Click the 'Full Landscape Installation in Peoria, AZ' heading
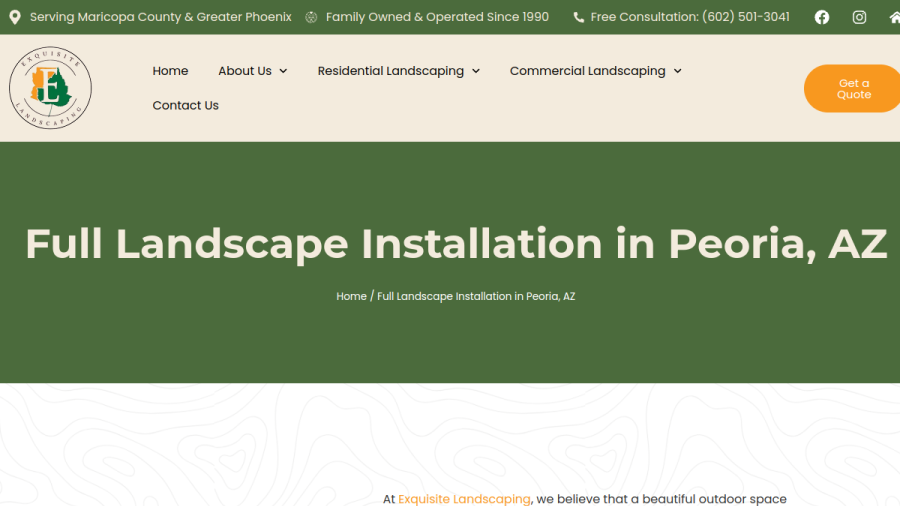 (456, 244)
